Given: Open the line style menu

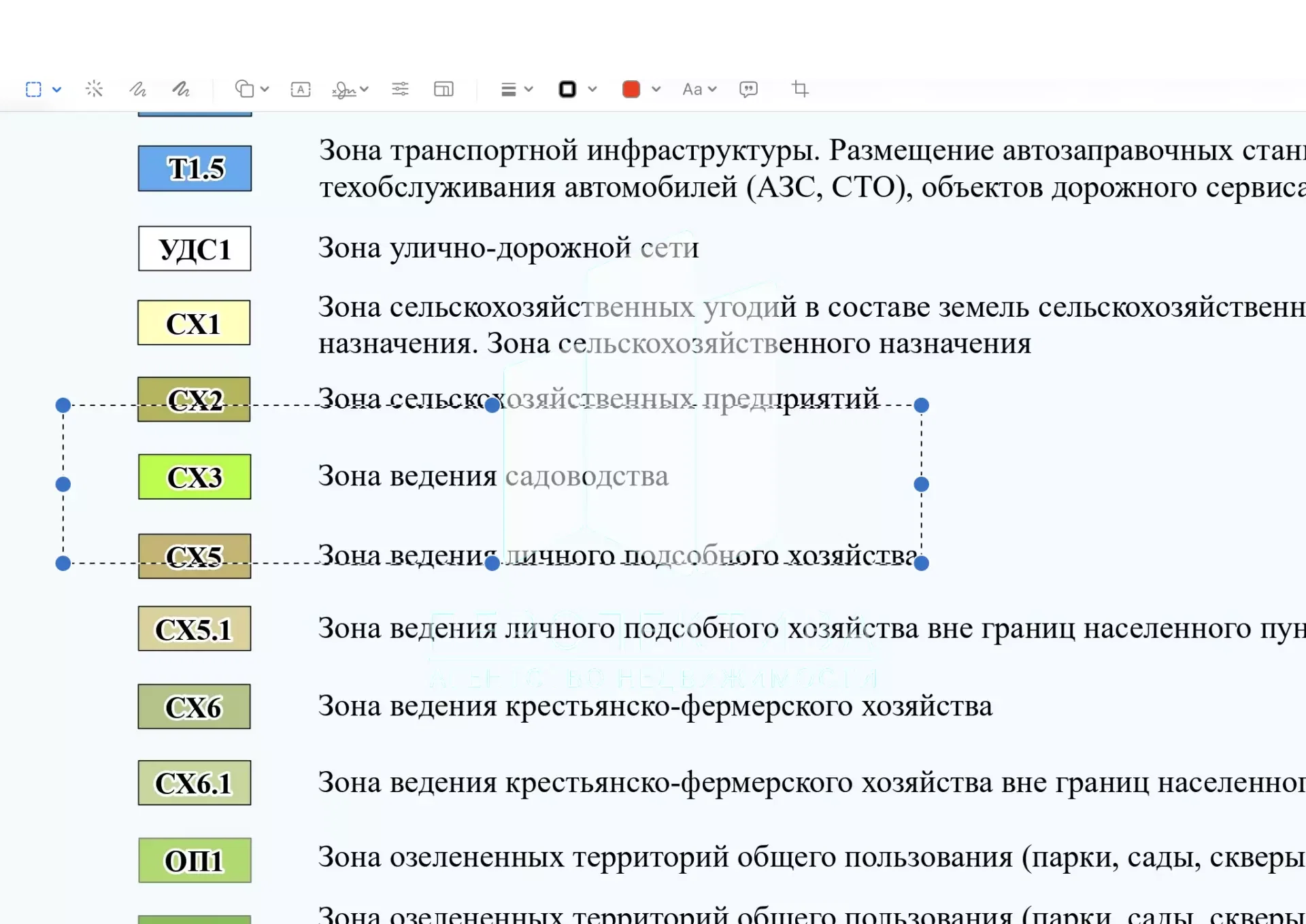Looking at the screenshot, I should tap(508, 89).
